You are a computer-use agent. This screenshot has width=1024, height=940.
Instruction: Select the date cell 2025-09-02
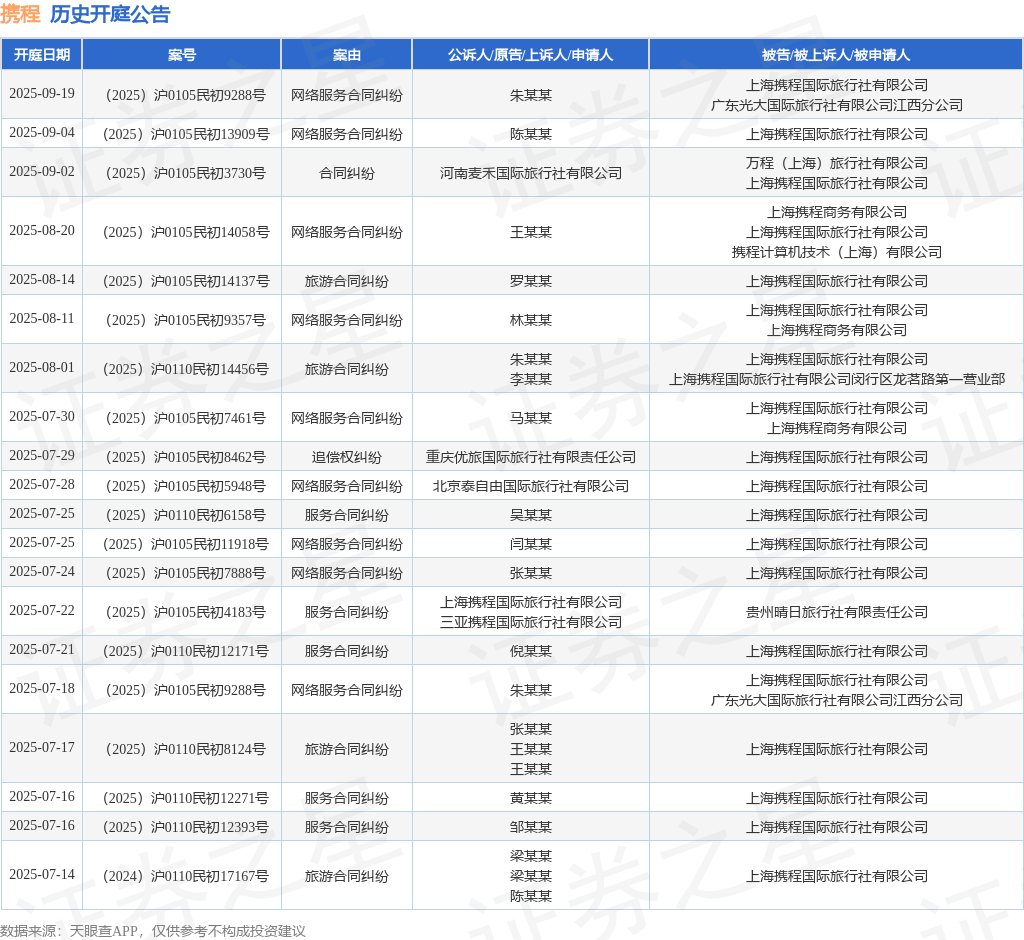(42, 171)
